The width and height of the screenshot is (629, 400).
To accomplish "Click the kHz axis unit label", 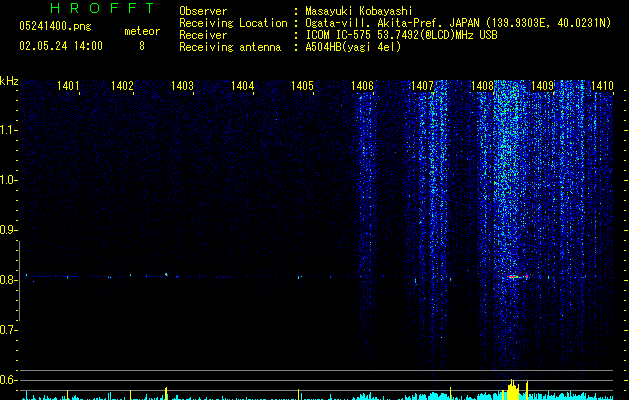I will pyautogui.click(x=9, y=81).
